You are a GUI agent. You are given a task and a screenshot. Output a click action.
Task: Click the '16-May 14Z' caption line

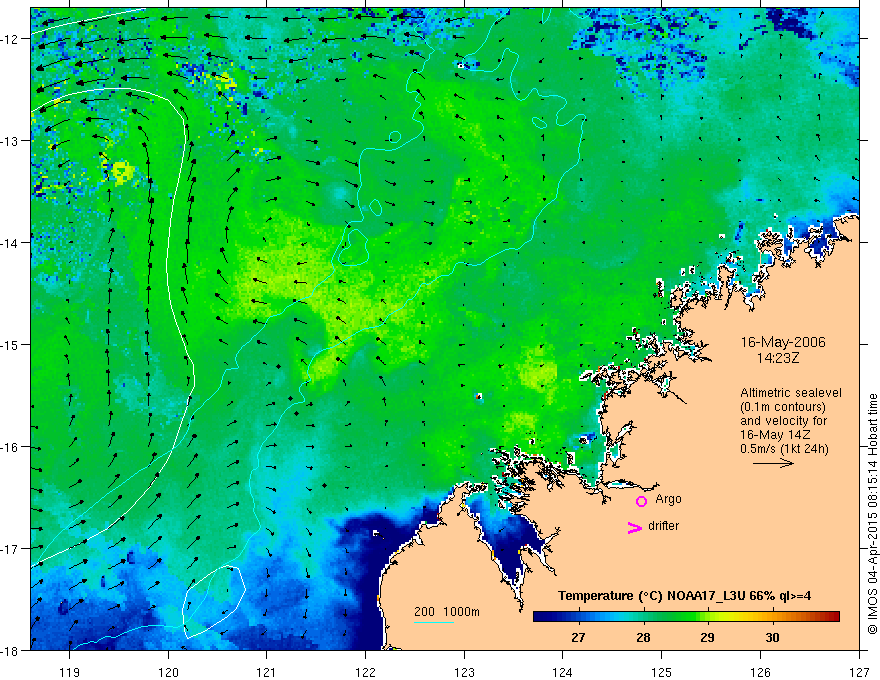click(x=775, y=435)
